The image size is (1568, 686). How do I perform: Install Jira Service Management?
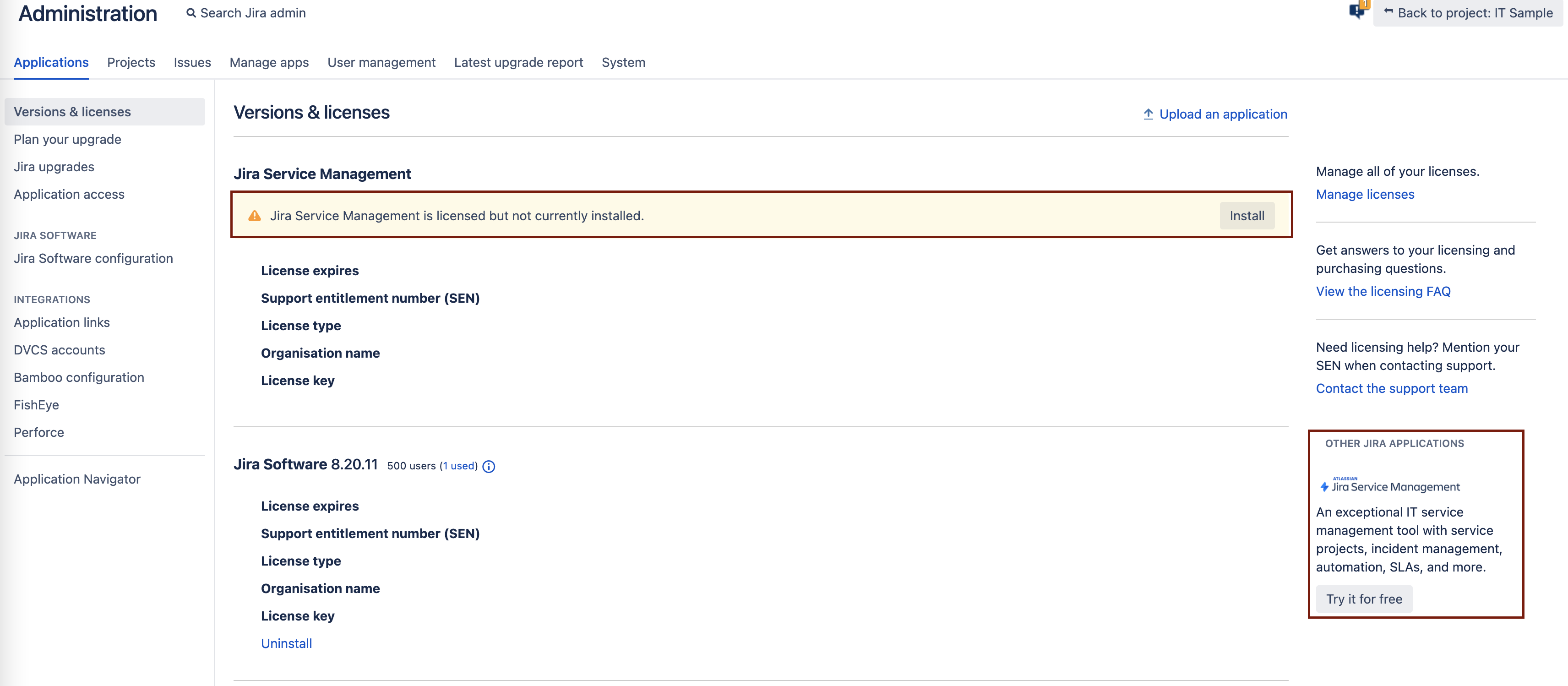click(1246, 216)
